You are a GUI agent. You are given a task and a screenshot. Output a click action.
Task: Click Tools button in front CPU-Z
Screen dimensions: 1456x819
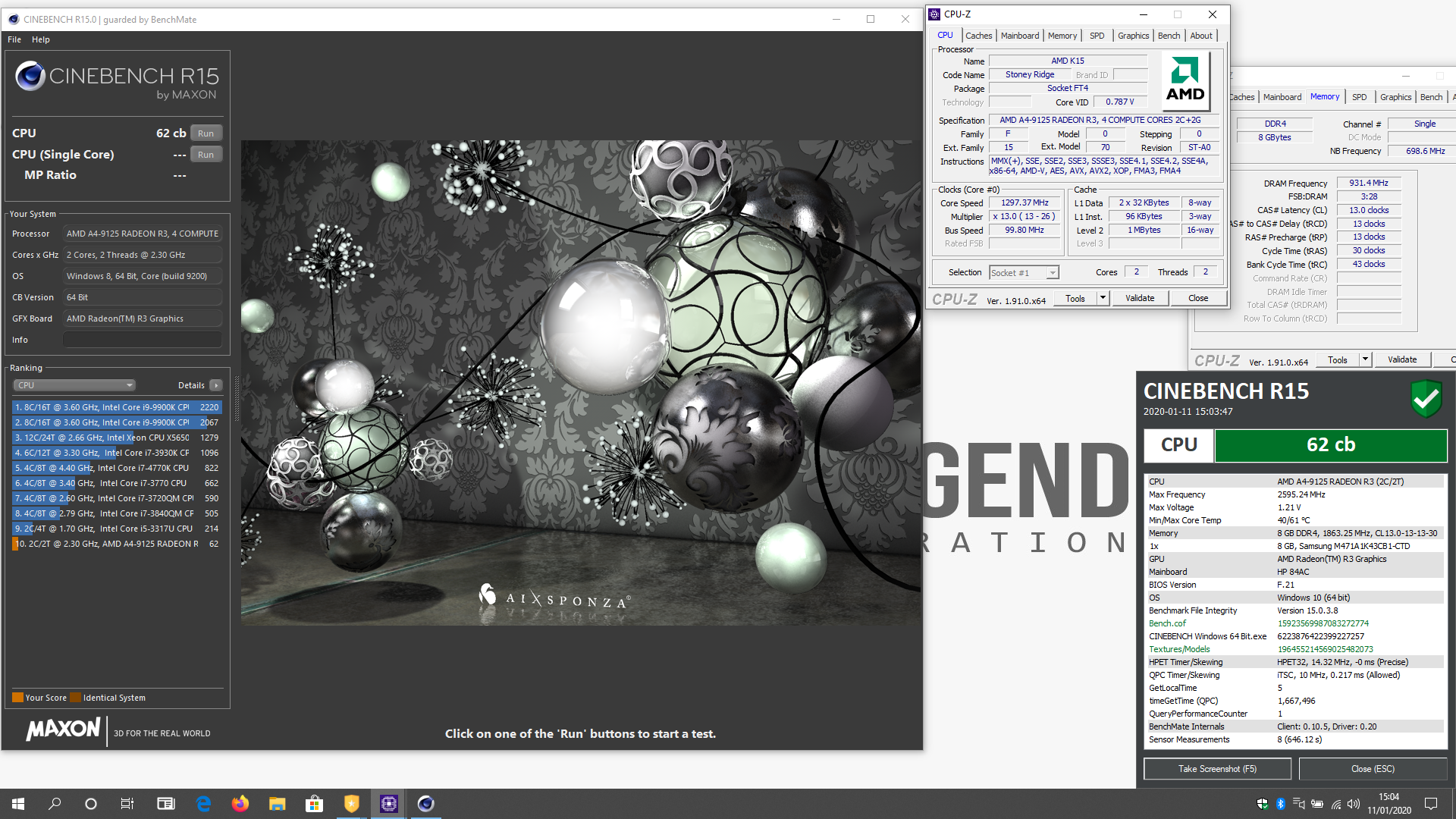tap(1075, 298)
